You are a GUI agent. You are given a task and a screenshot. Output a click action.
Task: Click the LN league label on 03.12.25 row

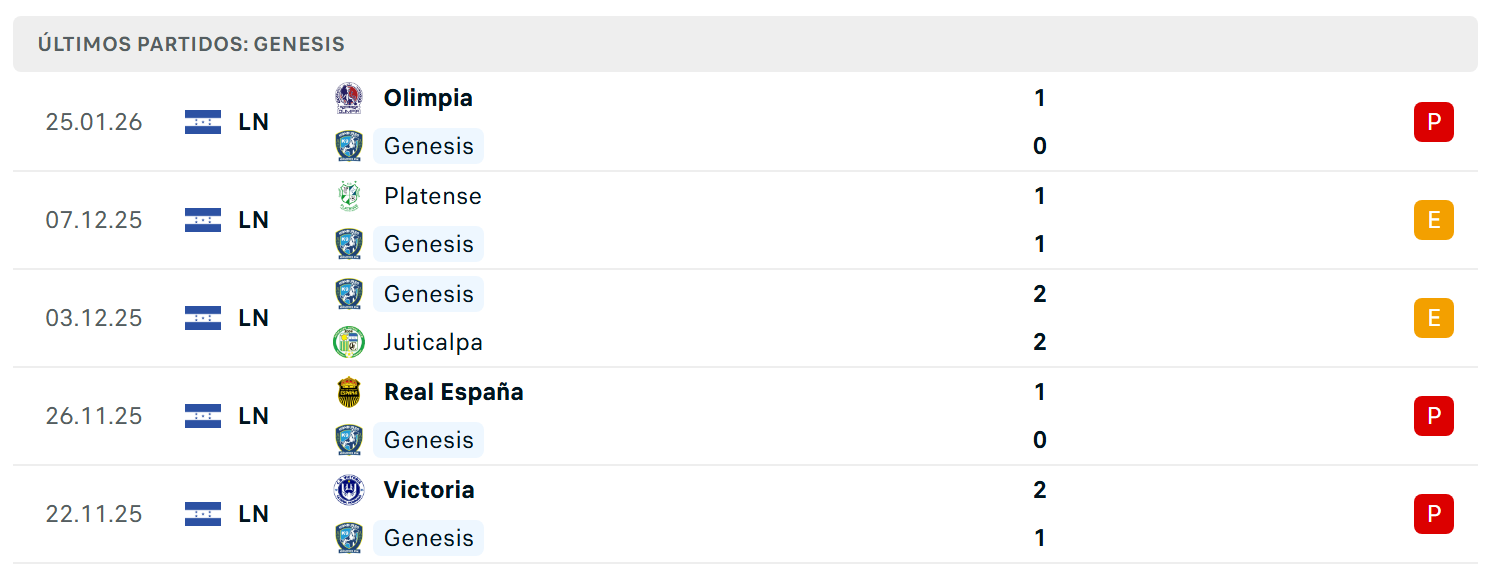tap(254, 318)
